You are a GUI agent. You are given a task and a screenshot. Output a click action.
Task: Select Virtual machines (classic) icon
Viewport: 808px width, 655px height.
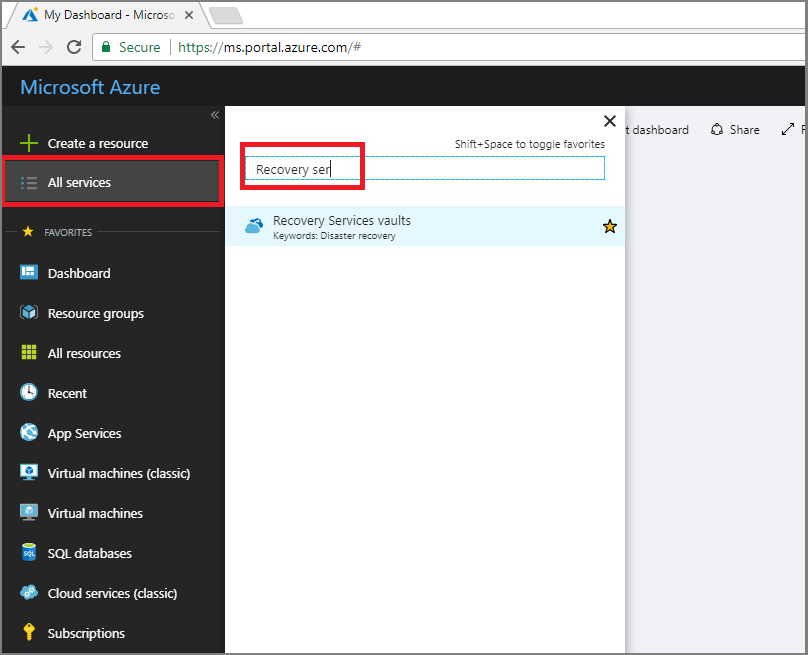(30, 473)
